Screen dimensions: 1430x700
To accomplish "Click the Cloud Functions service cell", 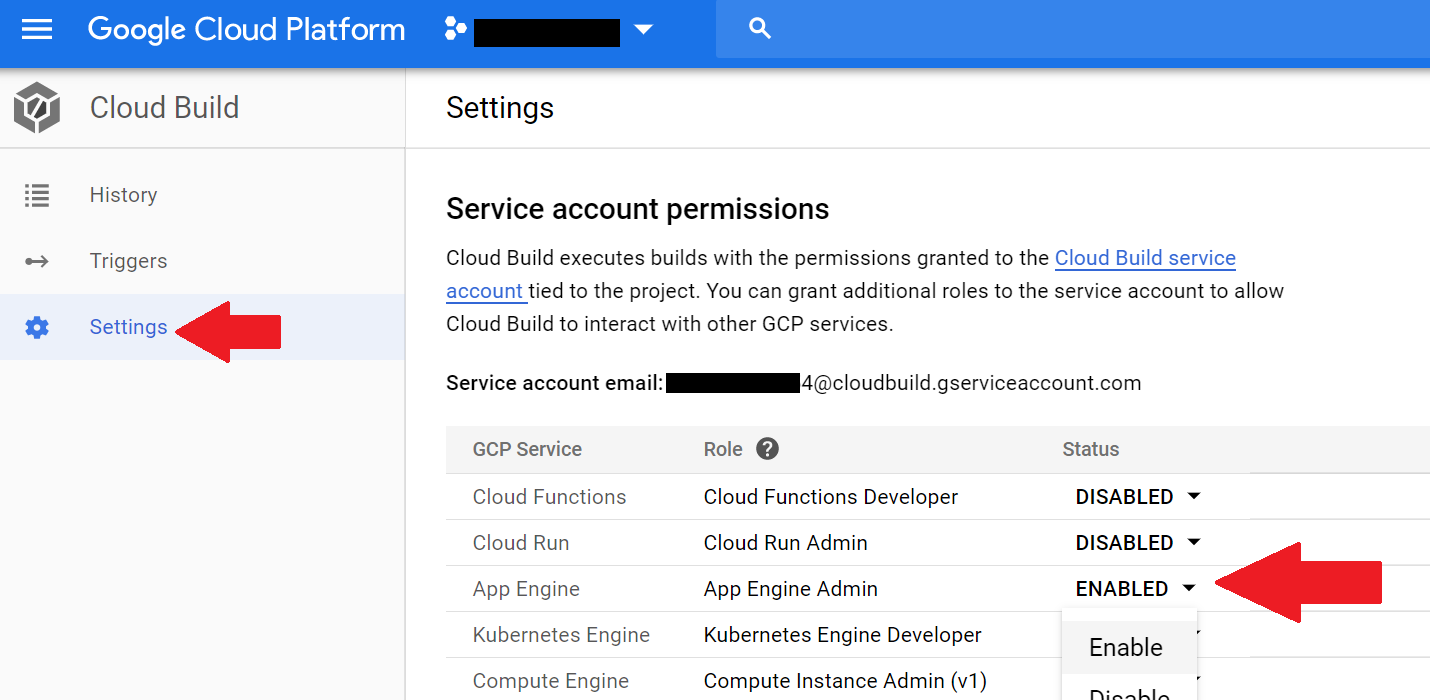I will (x=549, y=497).
